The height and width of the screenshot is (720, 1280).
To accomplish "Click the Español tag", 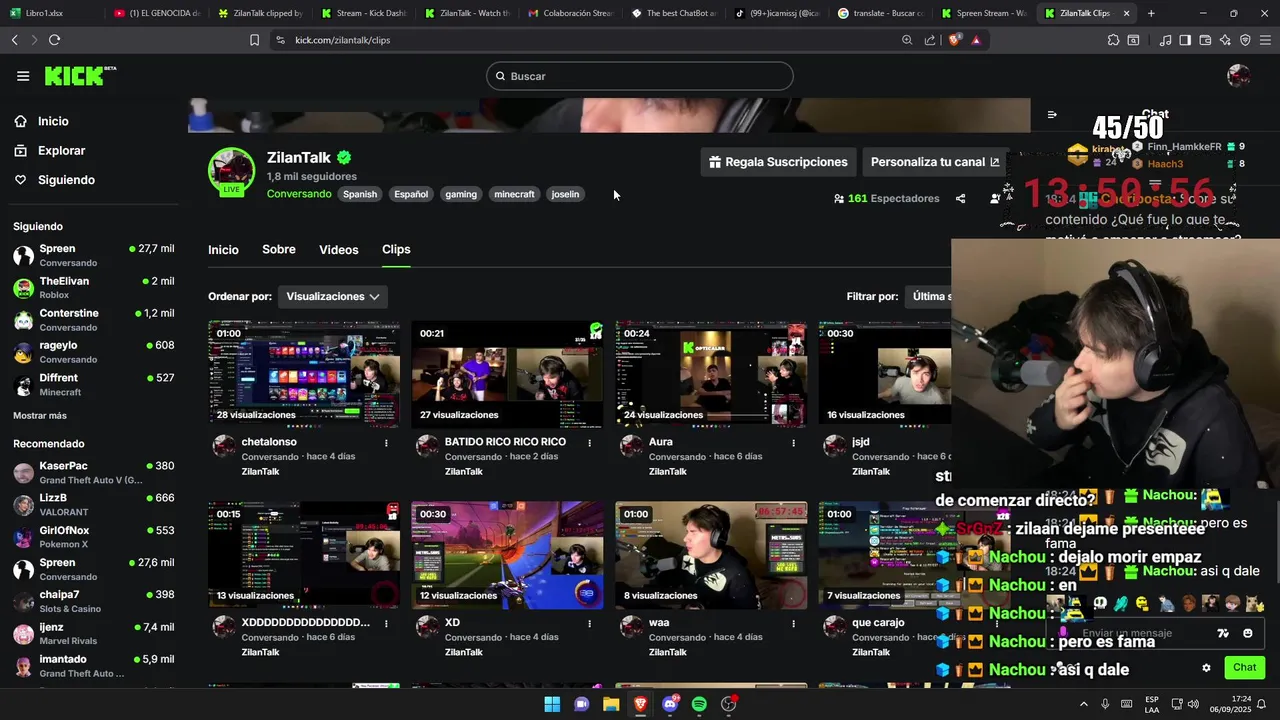I will (411, 194).
